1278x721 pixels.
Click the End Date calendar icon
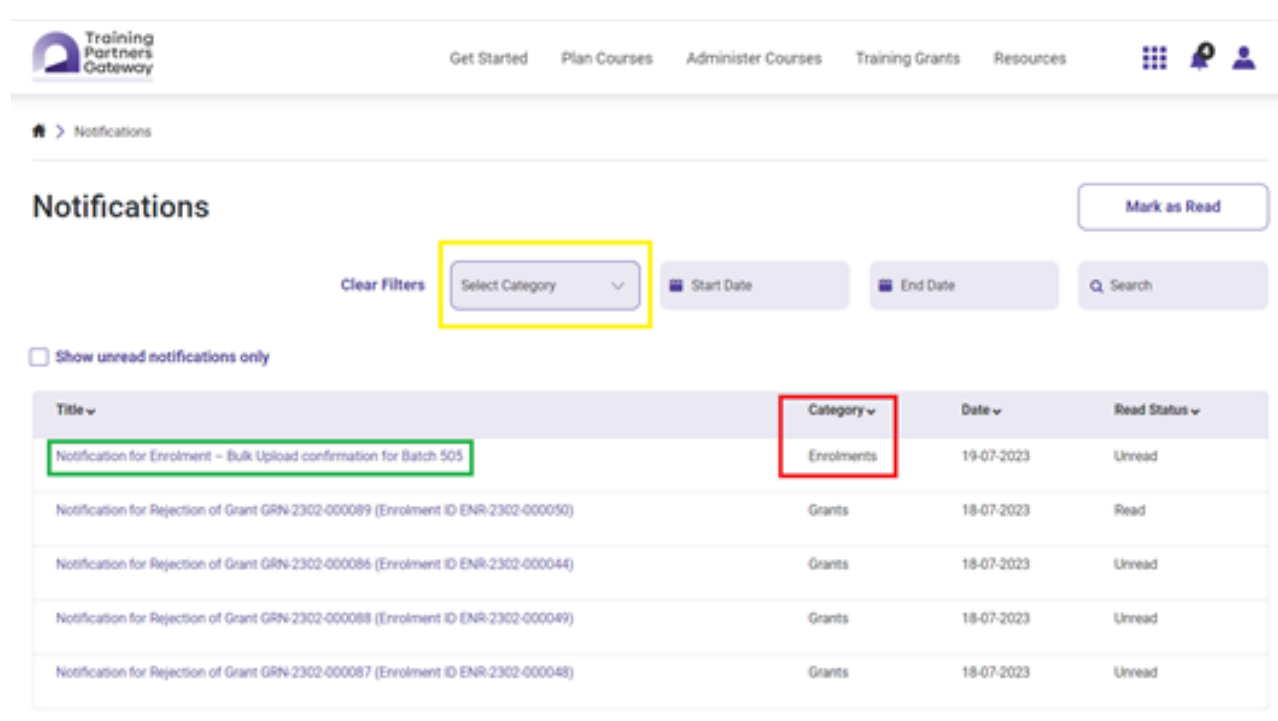(x=885, y=286)
